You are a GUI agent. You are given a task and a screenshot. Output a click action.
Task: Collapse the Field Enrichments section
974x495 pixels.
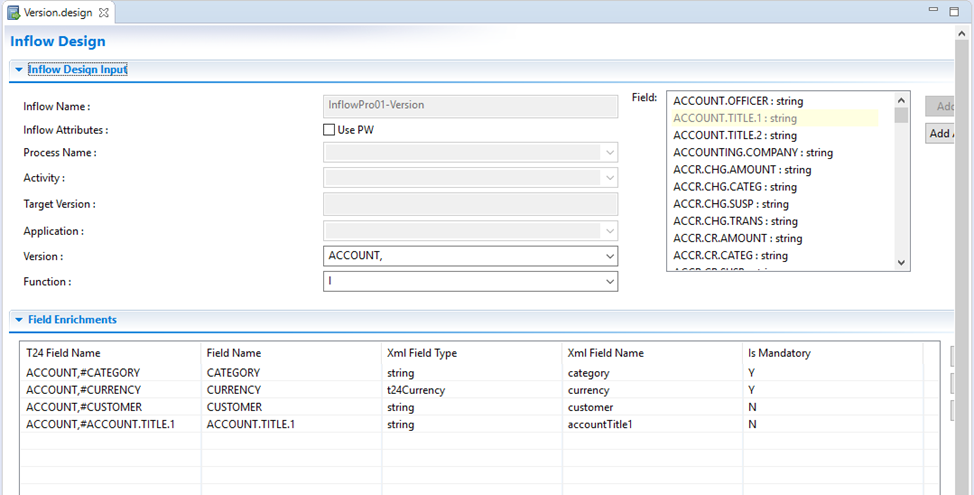(x=18, y=320)
